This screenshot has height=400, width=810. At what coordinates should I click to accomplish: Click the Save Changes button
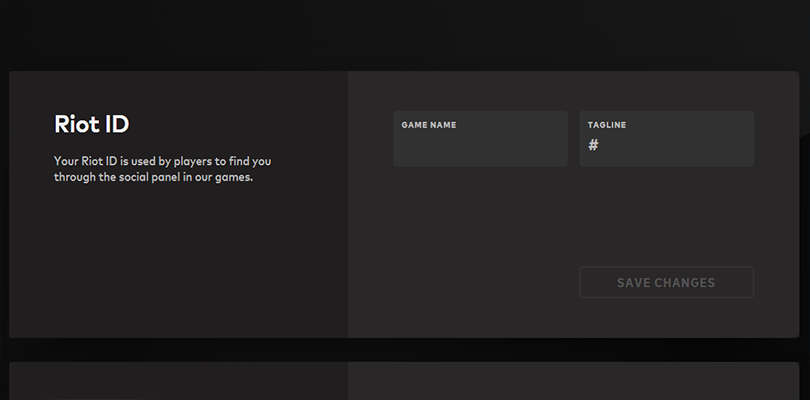coord(666,282)
